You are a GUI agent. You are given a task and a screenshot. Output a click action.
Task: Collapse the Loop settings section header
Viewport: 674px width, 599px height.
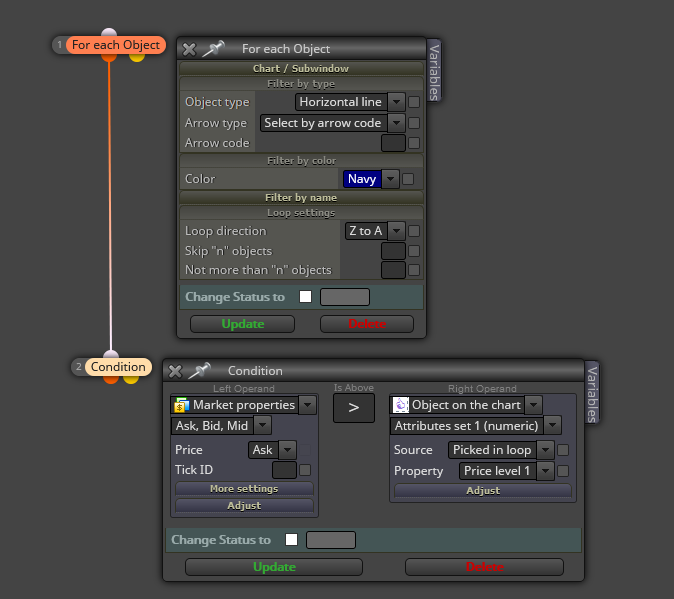tap(301, 213)
